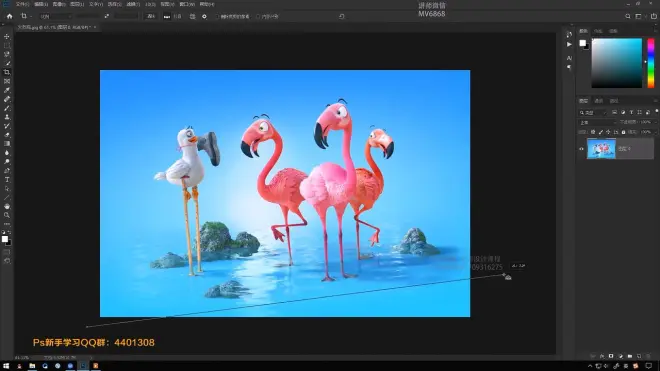The height and width of the screenshot is (371, 660).
Task: Open Color panel flyout menu
Action: tap(655, 31)
